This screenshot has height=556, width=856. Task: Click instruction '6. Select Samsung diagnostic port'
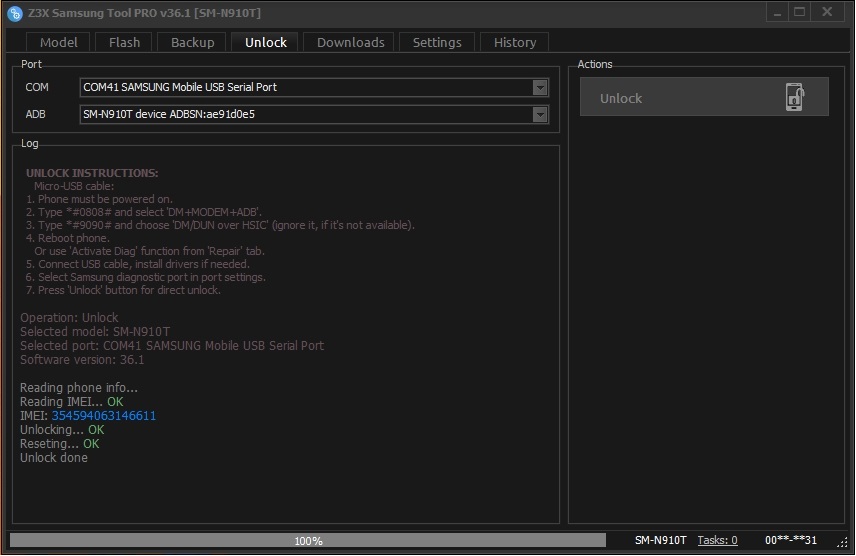tap(146, 277)
